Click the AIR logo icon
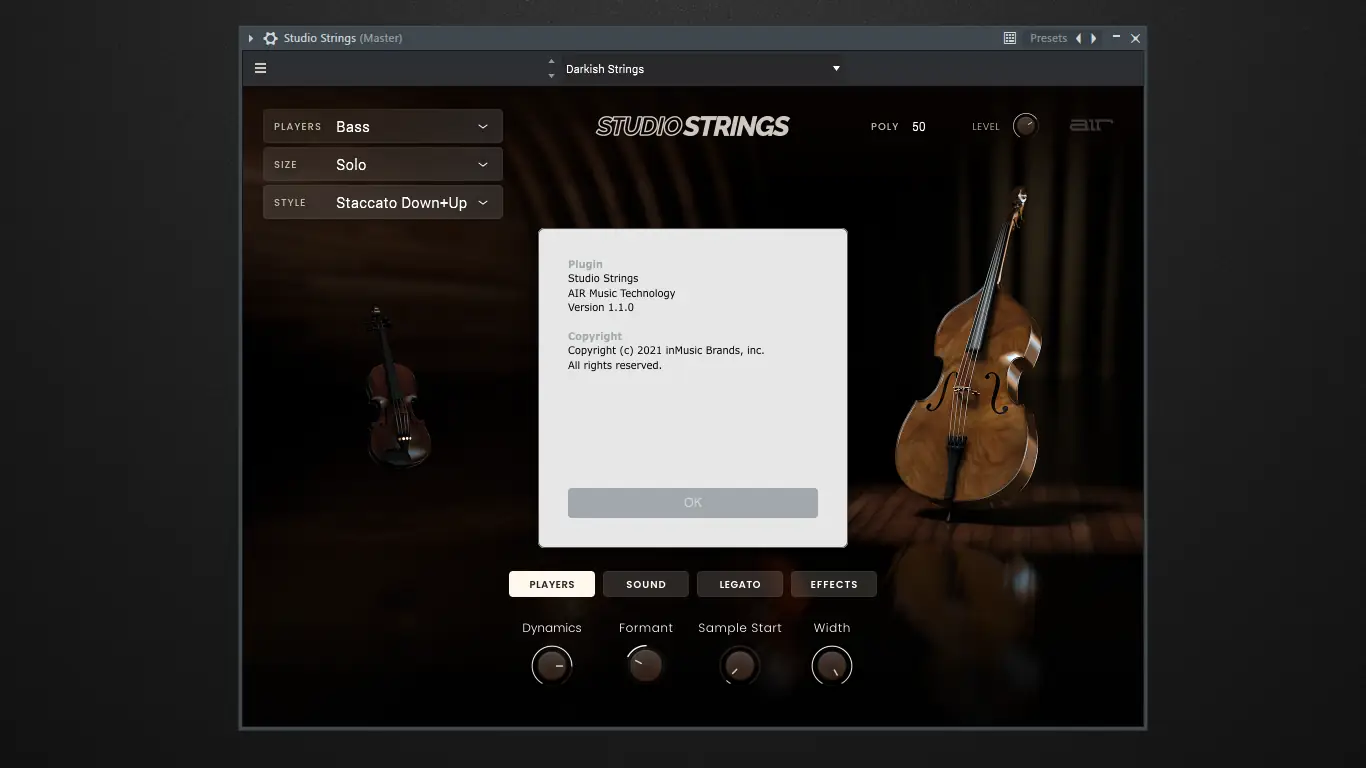This screenshot has height=768, width=1366. coord(1091,126)
